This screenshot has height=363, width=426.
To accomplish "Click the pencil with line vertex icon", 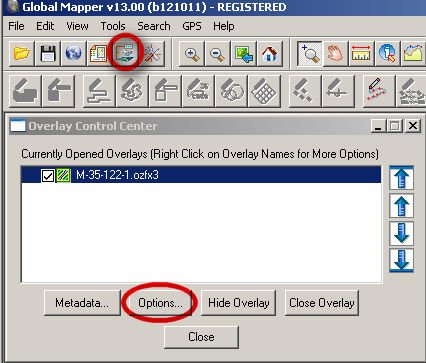I will (x=338, y=91).
